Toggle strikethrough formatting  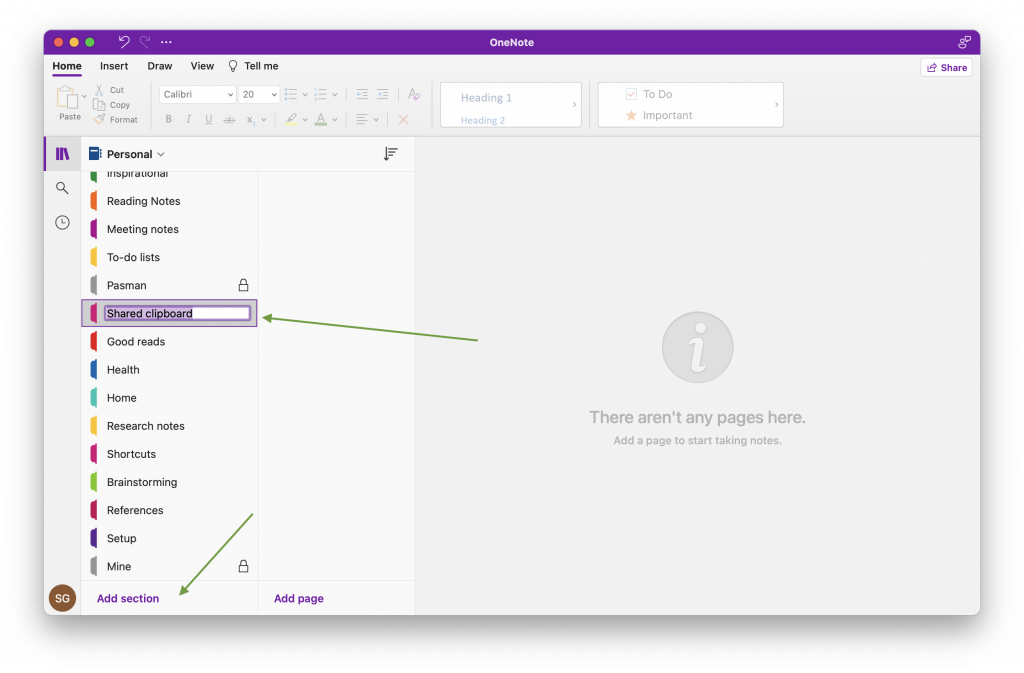[x=229, y=119]
